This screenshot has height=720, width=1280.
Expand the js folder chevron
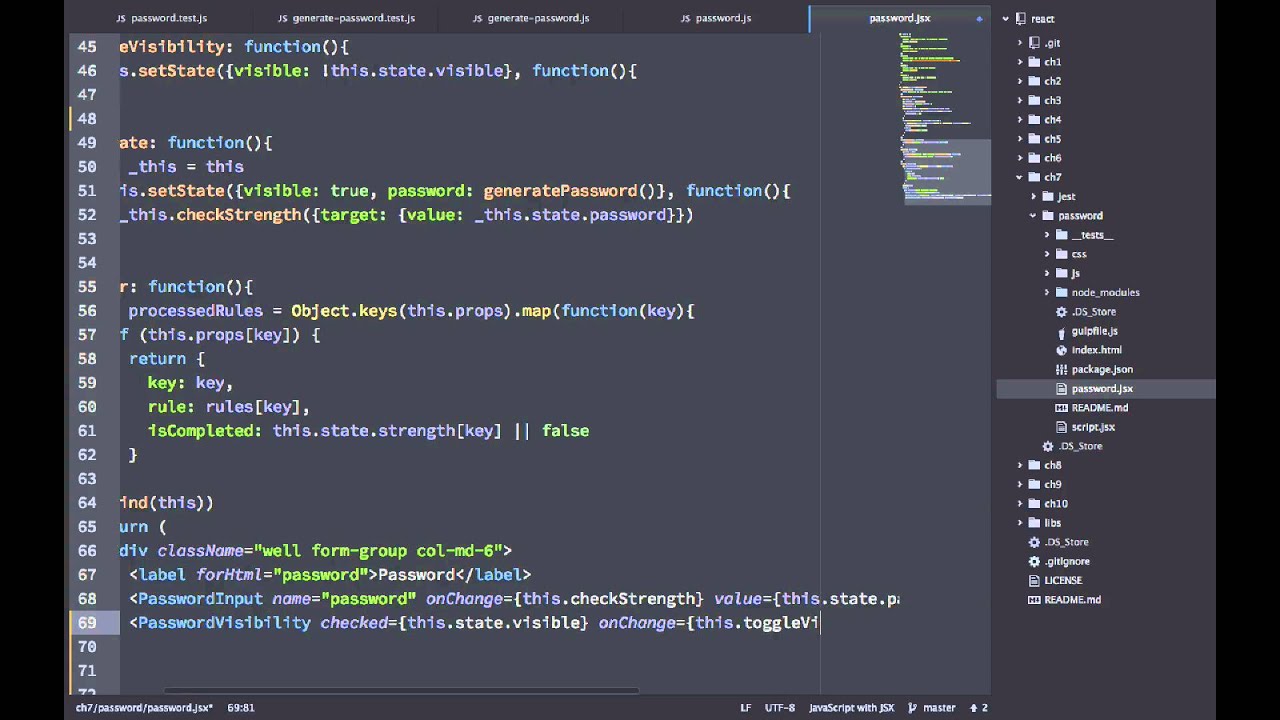pyautogui.click(x=1047, y=273)
